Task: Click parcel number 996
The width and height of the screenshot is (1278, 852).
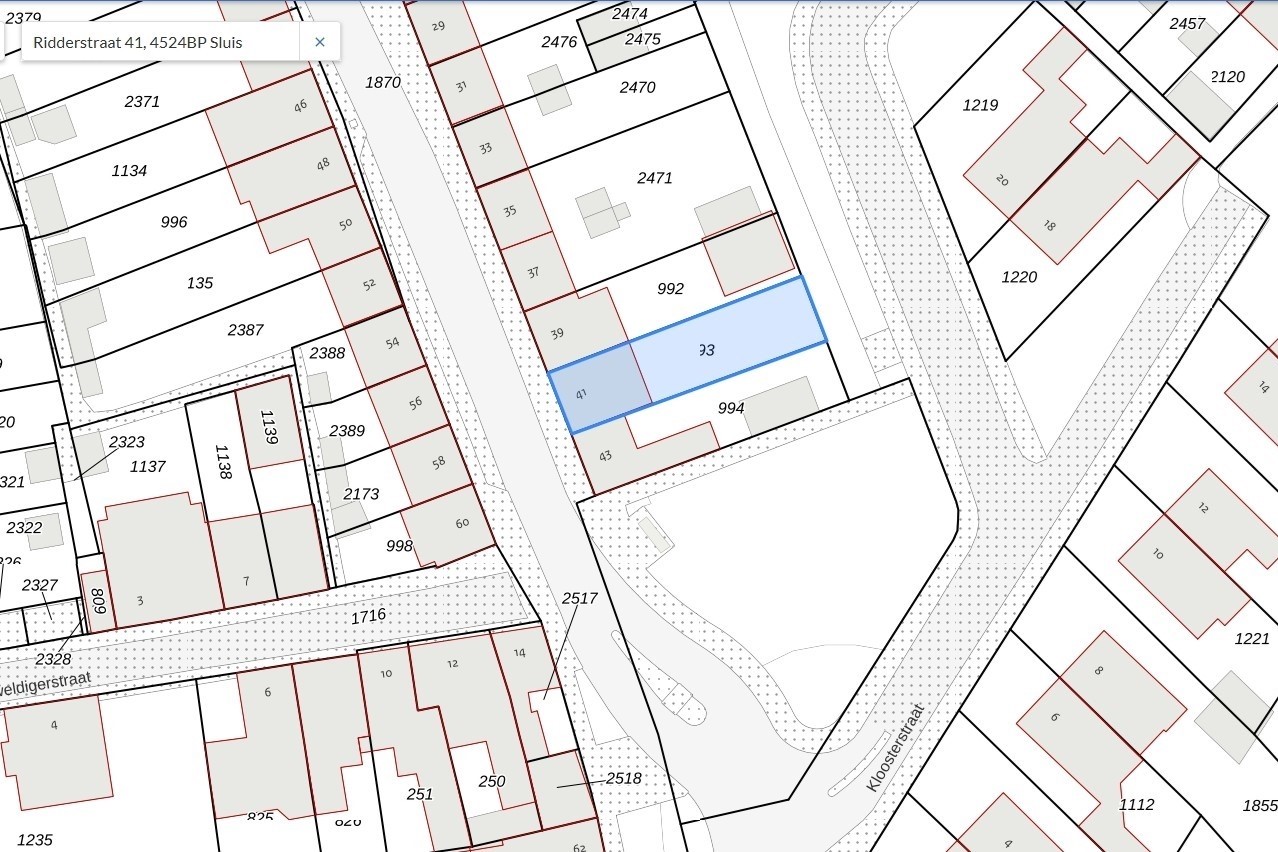Action: [174, 222]
